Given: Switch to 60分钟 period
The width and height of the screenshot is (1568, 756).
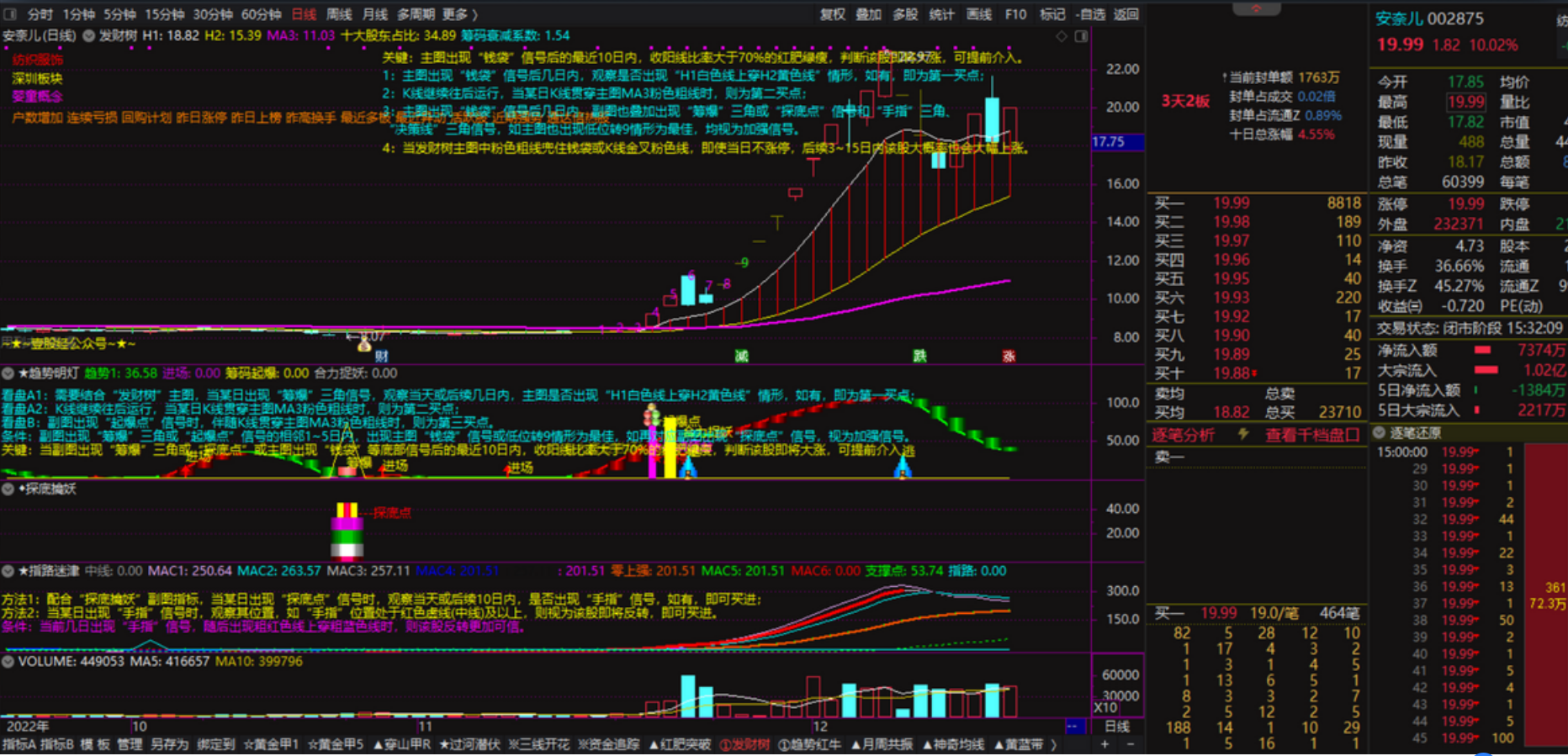Looking at the screenshot, I should 261,14.
